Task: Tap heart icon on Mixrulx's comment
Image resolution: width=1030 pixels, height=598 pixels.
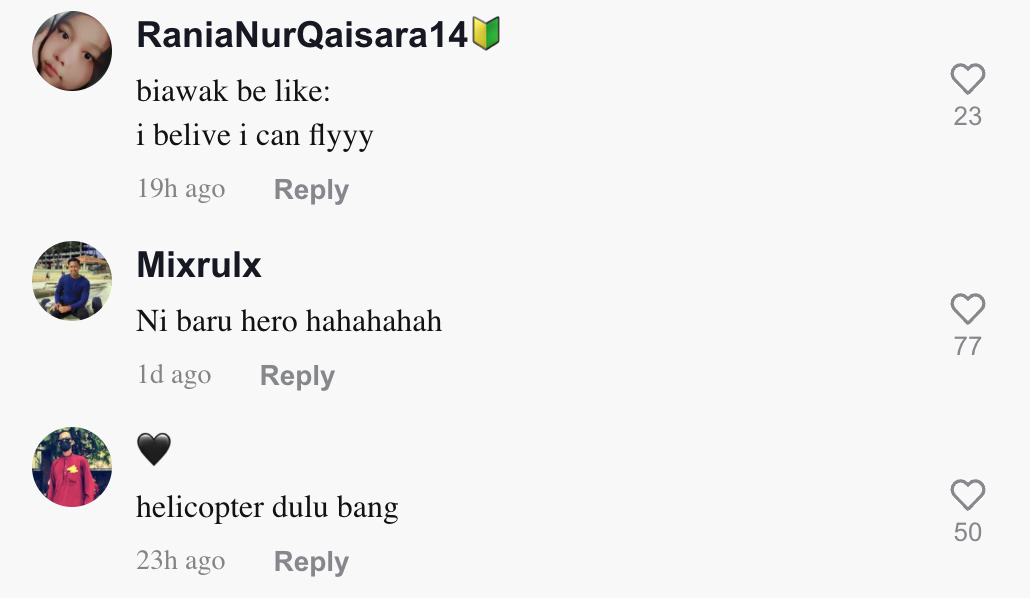Action: click(x=967, y=310)
